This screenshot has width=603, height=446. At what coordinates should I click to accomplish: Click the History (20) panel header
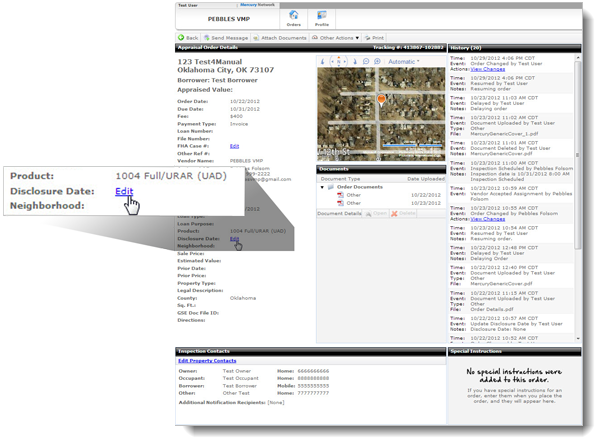[515, 48]
